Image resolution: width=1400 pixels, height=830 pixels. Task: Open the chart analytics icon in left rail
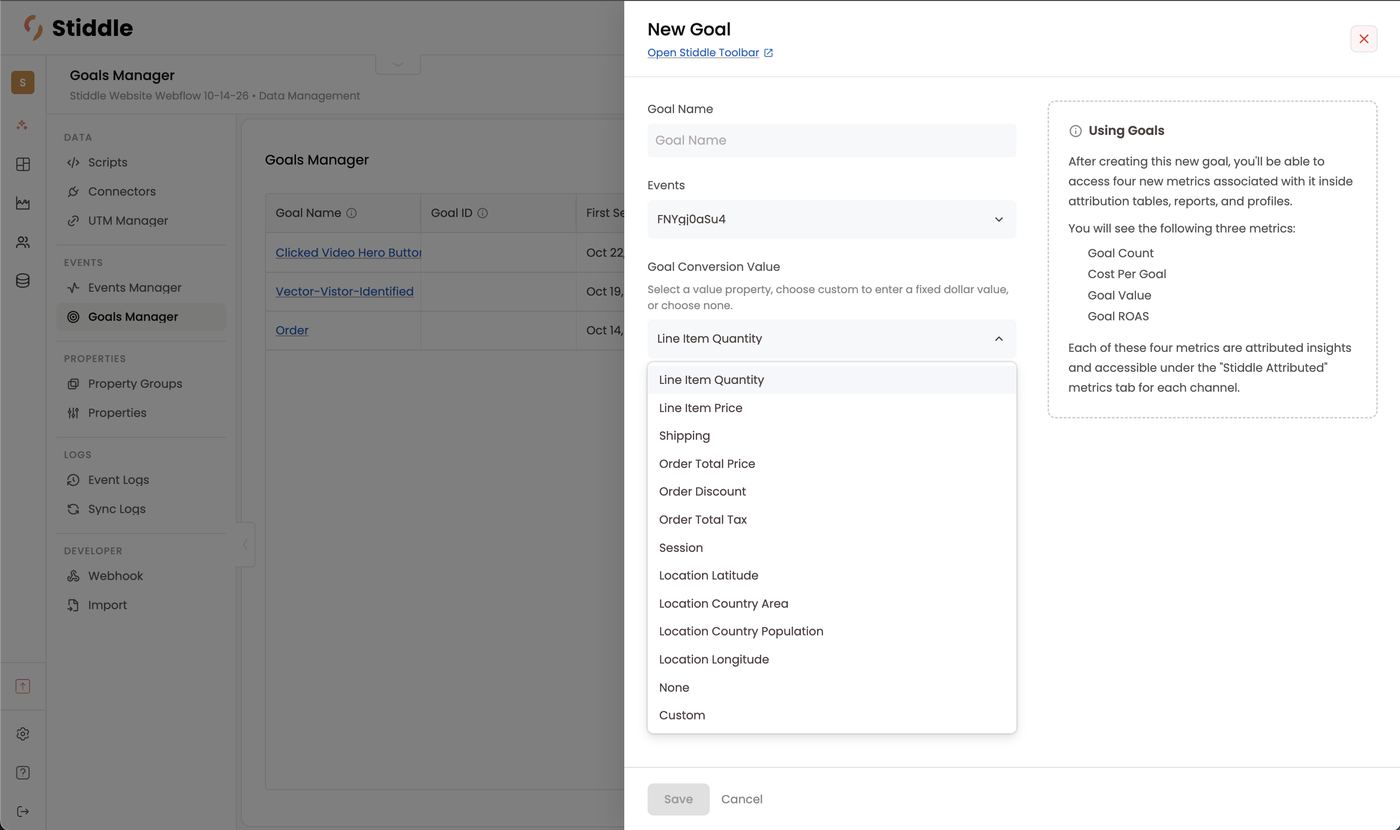click(23, 203)
